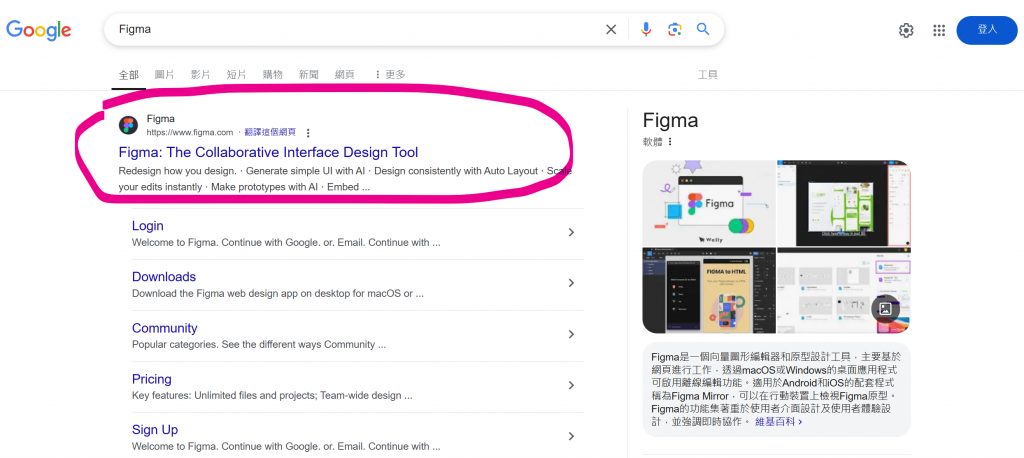This screenshot has height=458, width=1024.
Task: Open the Pricing sitelink
Action: 152,379
